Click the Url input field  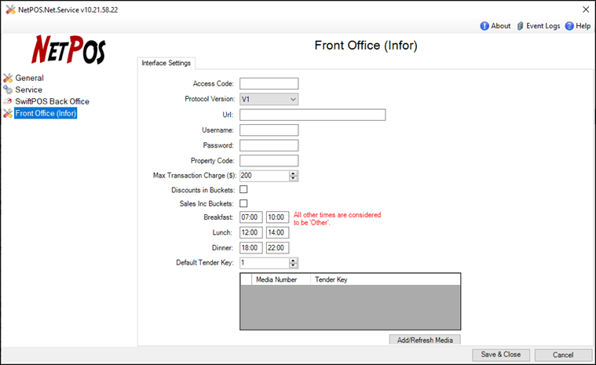312,115
